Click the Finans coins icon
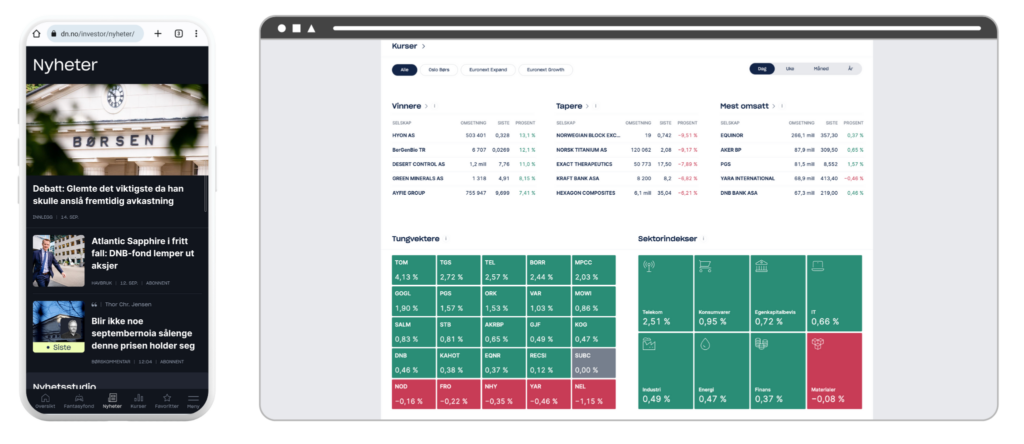This screenshot has width=1024, height=444. [761, 344]
